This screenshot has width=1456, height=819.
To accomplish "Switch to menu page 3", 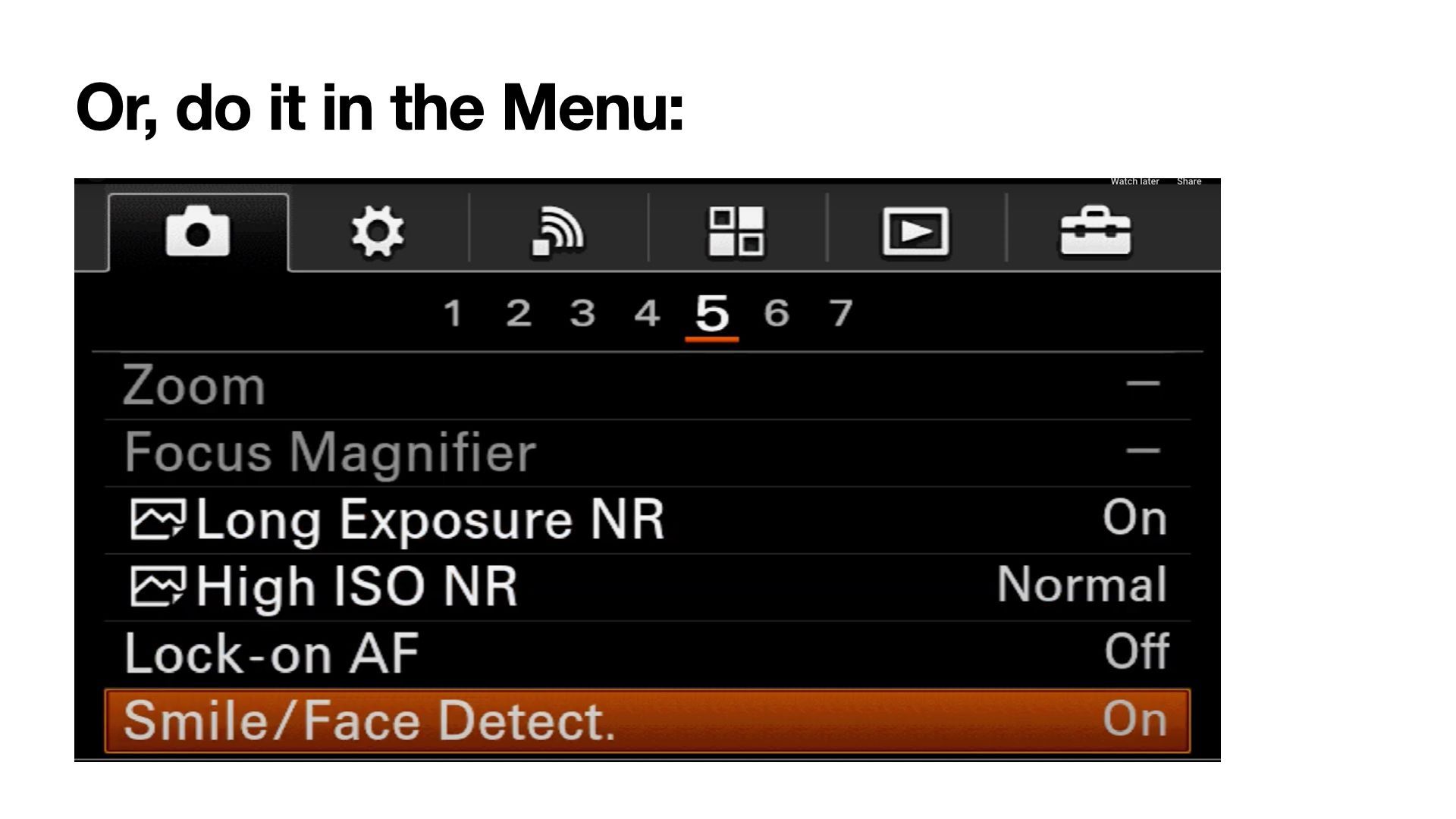I will [582, 313].
